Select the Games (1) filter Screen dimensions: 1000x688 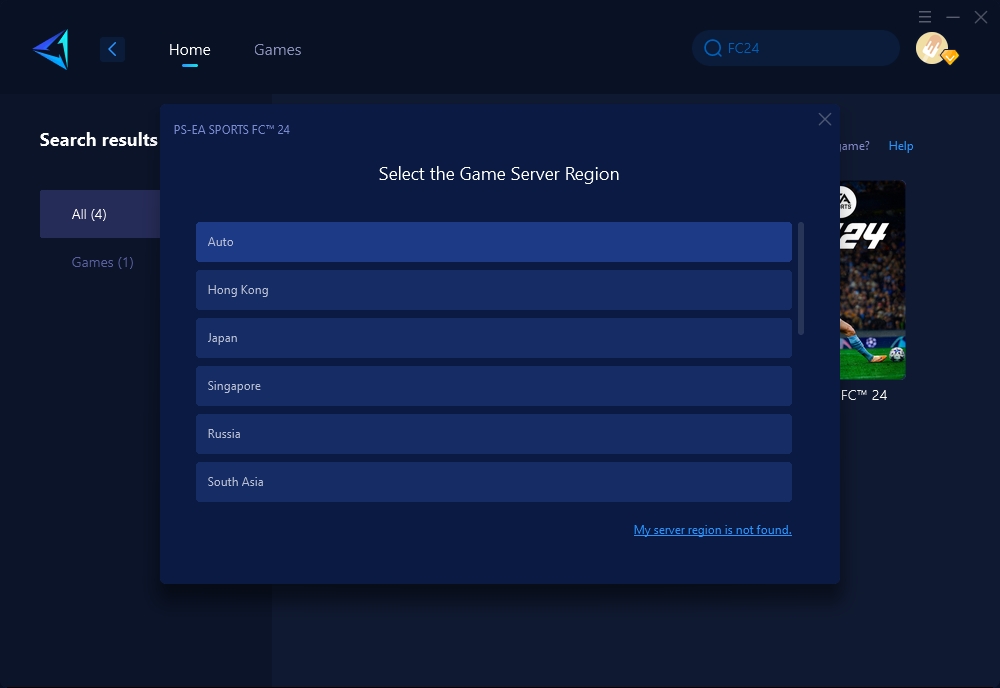click(102, 262)
